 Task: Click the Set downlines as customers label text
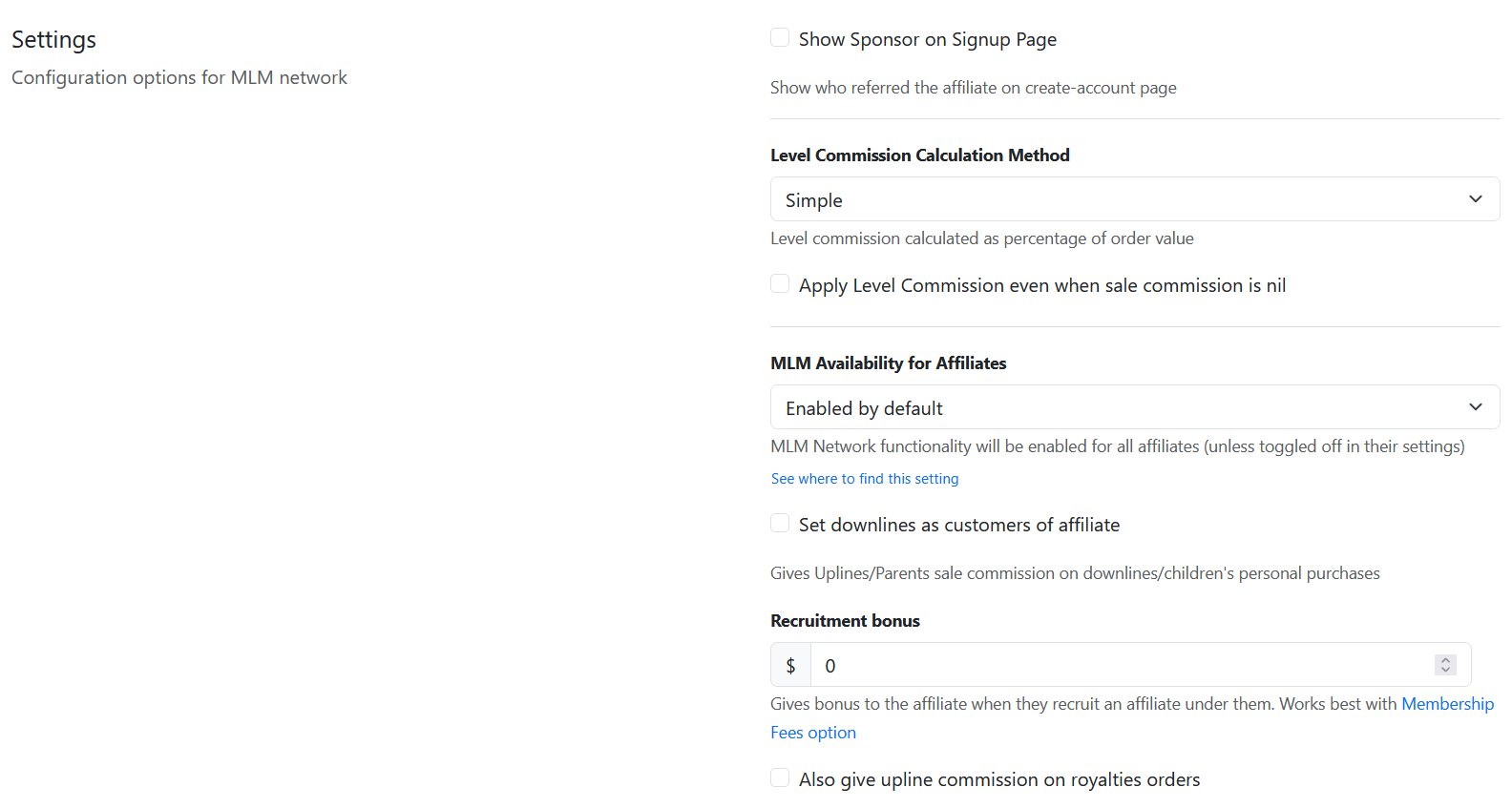pyautogui.click(x=958, y=525)
